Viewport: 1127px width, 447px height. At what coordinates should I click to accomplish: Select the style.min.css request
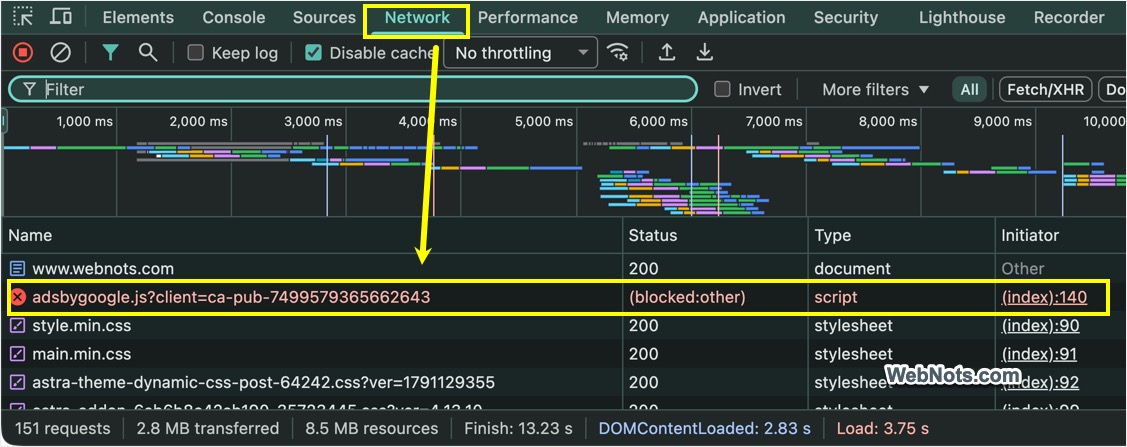(564, 326)
